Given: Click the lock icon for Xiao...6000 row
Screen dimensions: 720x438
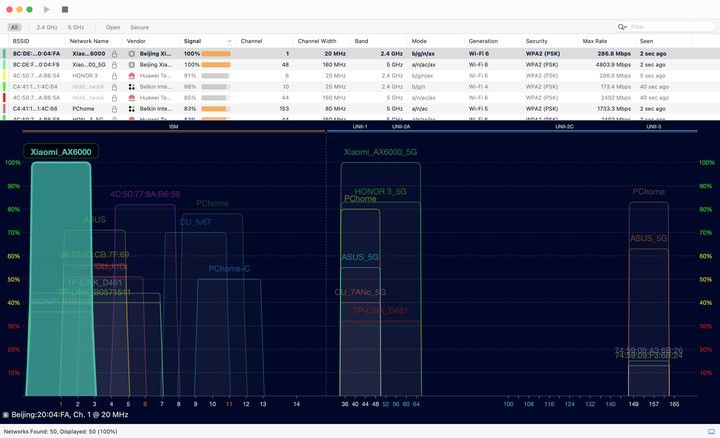Looking at the screenshot, I should pyautogui.click(x=115, y=53).
